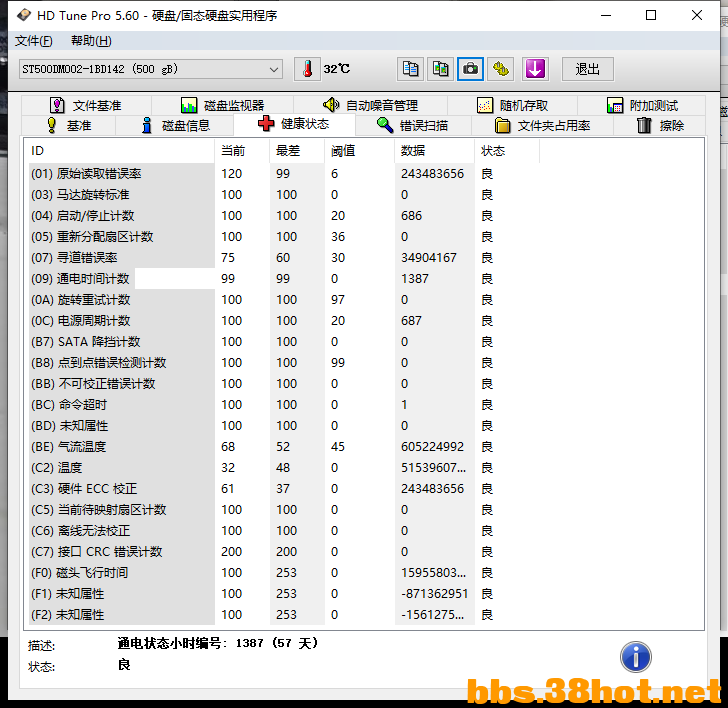Screen dimensions: 728x708
Task: Click the 数据 column header
Action: pyautogui.click(x=434, y=151)
